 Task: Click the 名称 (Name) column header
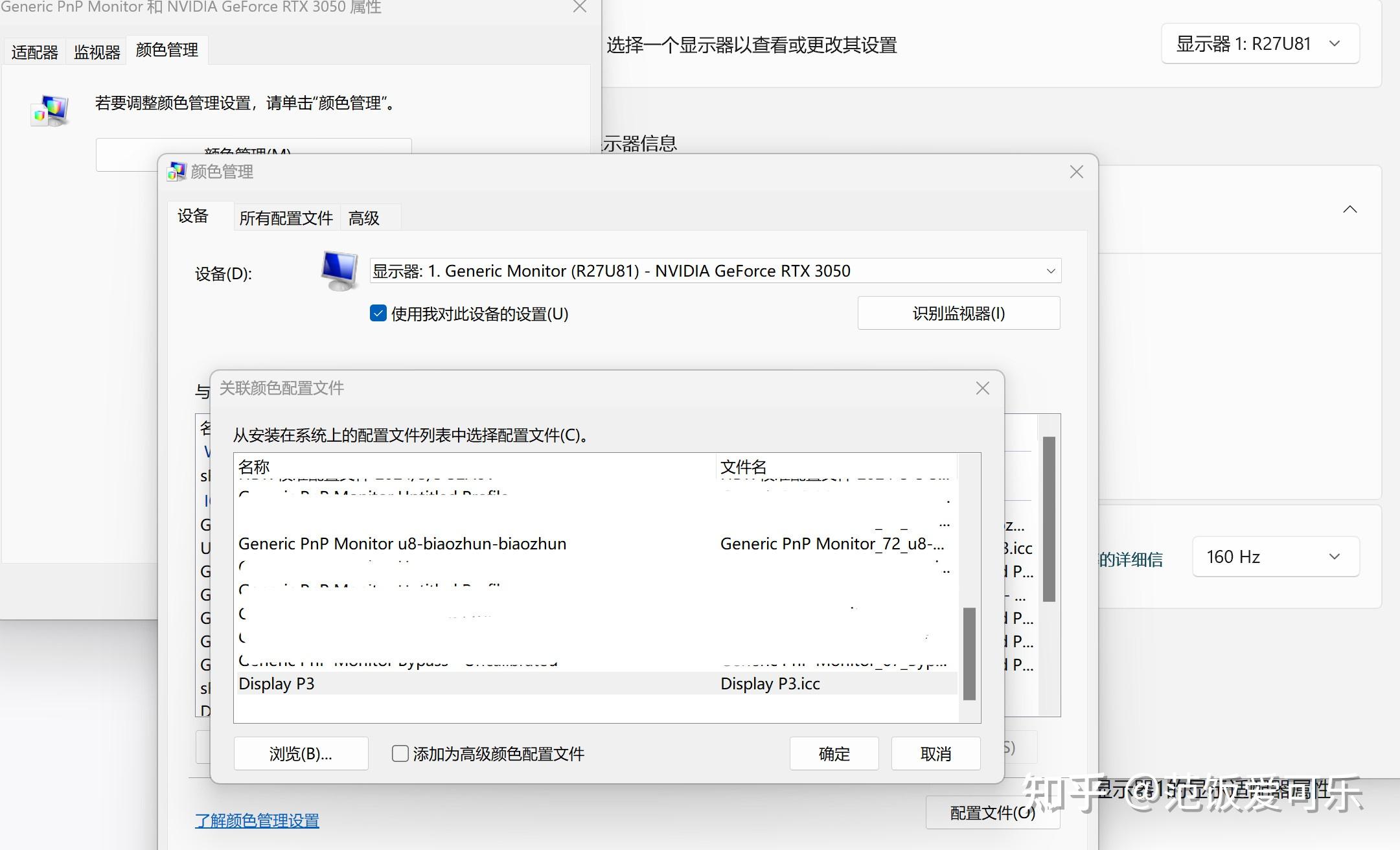pyautogui.click(x=476, y=466)
